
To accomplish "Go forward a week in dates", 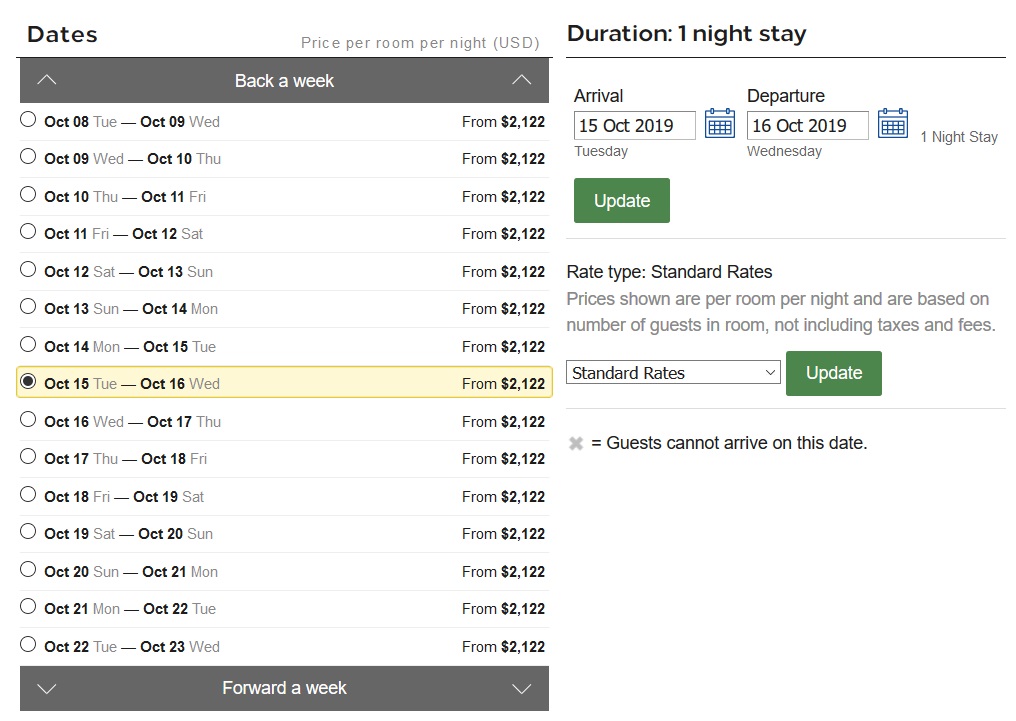I will click(284, 688).
